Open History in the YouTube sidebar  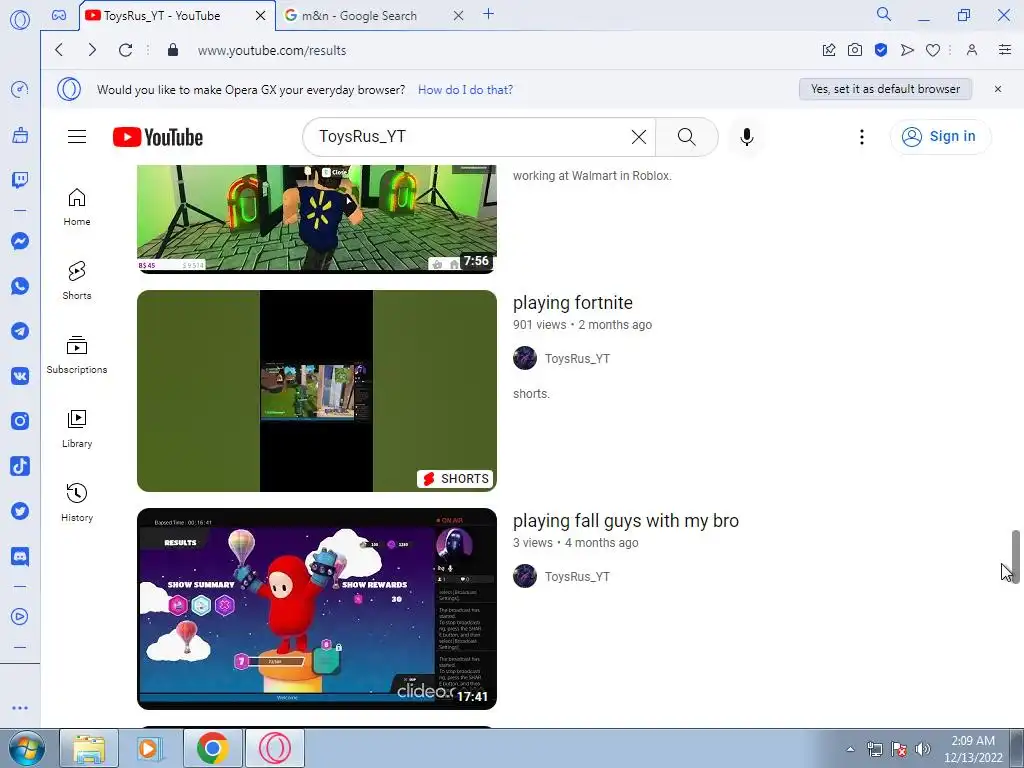click(x=77, y=503)
